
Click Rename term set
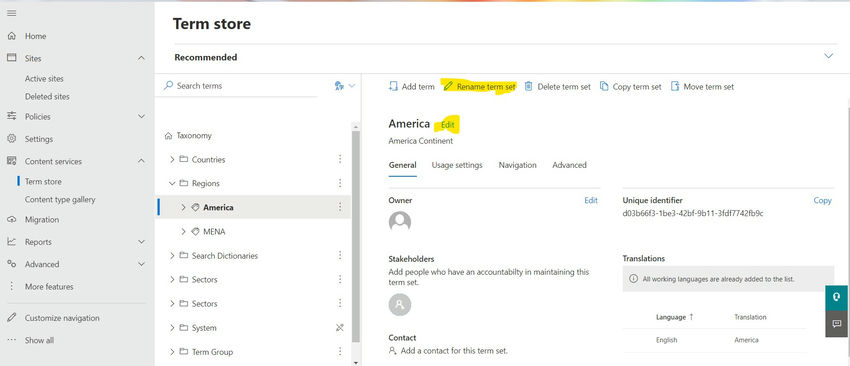tap(479, 87)
